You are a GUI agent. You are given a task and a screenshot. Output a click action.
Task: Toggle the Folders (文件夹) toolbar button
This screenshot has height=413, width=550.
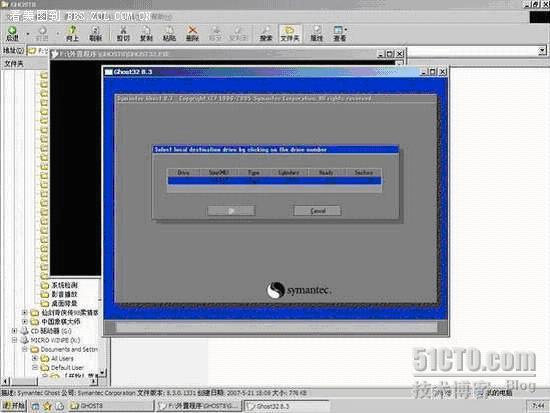(290, 33)
